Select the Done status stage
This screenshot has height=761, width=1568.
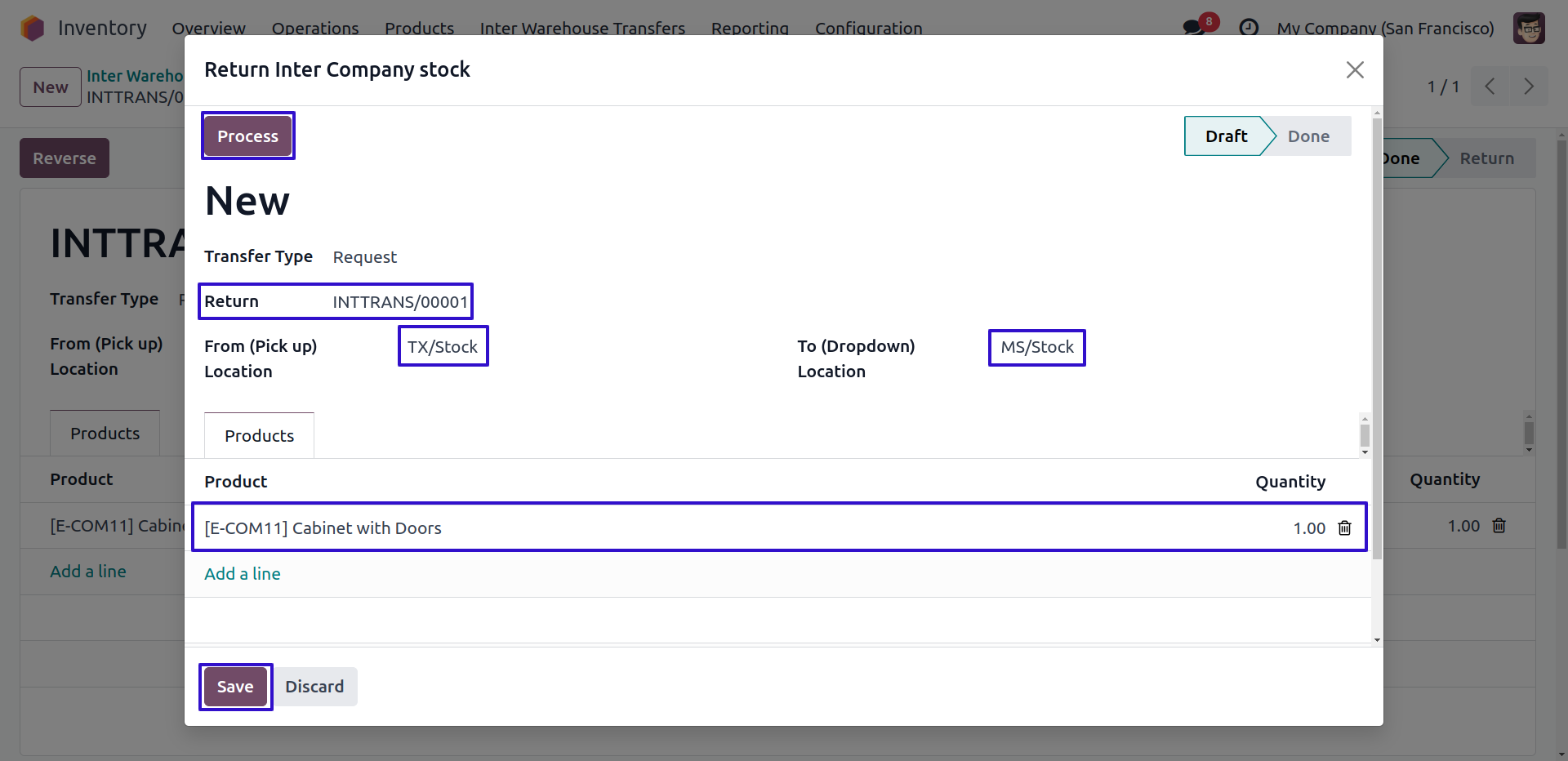pyautogui.click(x=1308, y=136)
